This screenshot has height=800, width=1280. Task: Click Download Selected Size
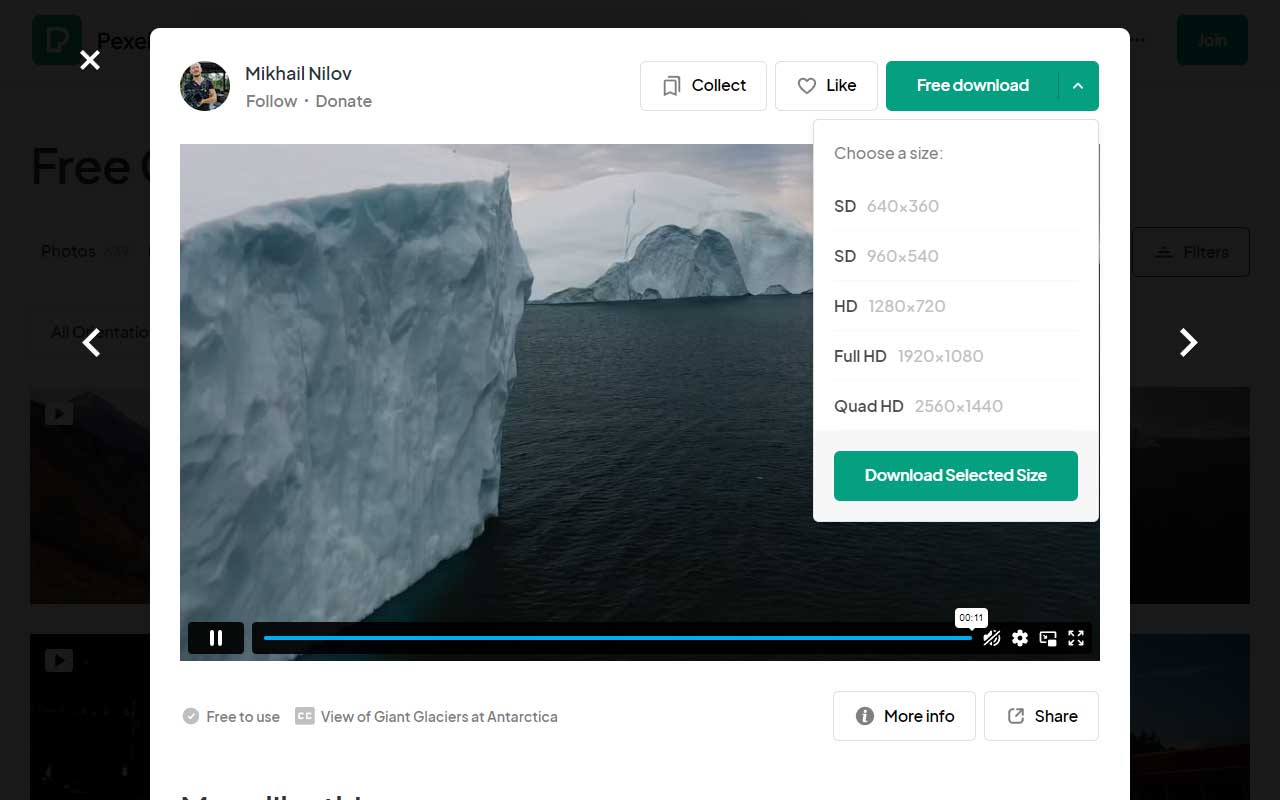coord(955,476)
